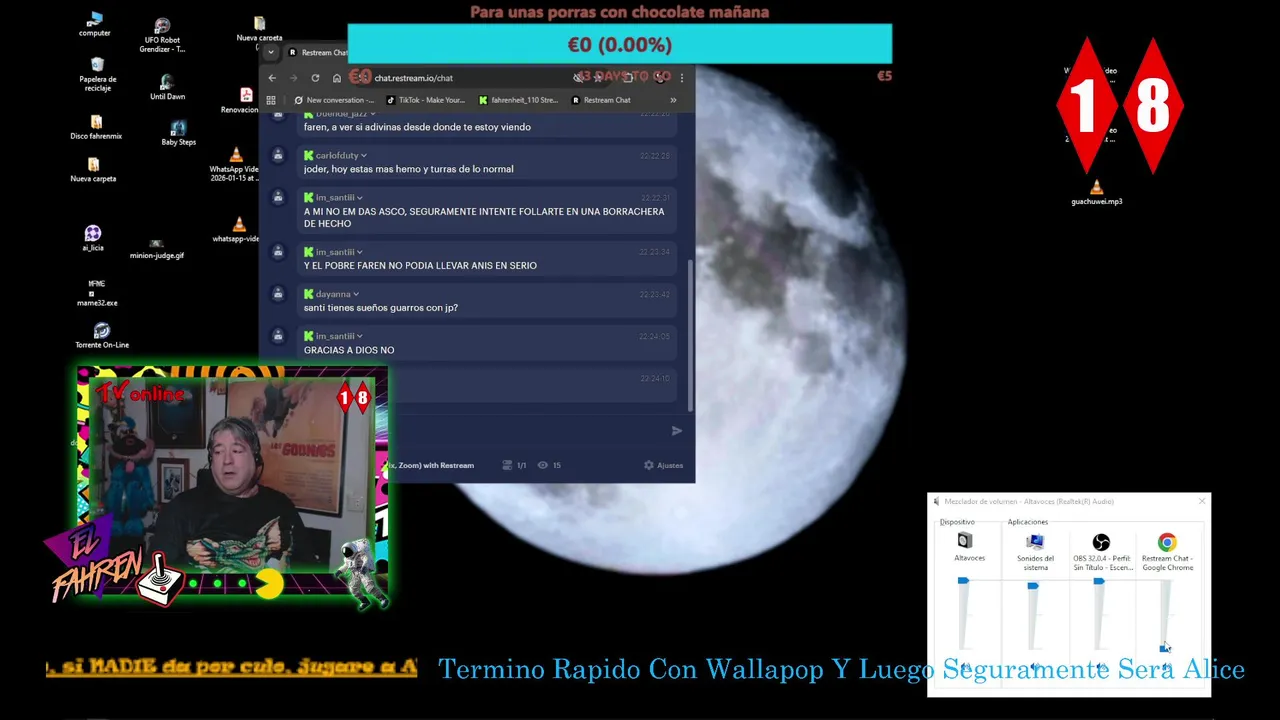This screenshot has height=720, width=1280.
Task: Click Sonidos del sistema icon in mixer
Action: tap(1035, 541)
